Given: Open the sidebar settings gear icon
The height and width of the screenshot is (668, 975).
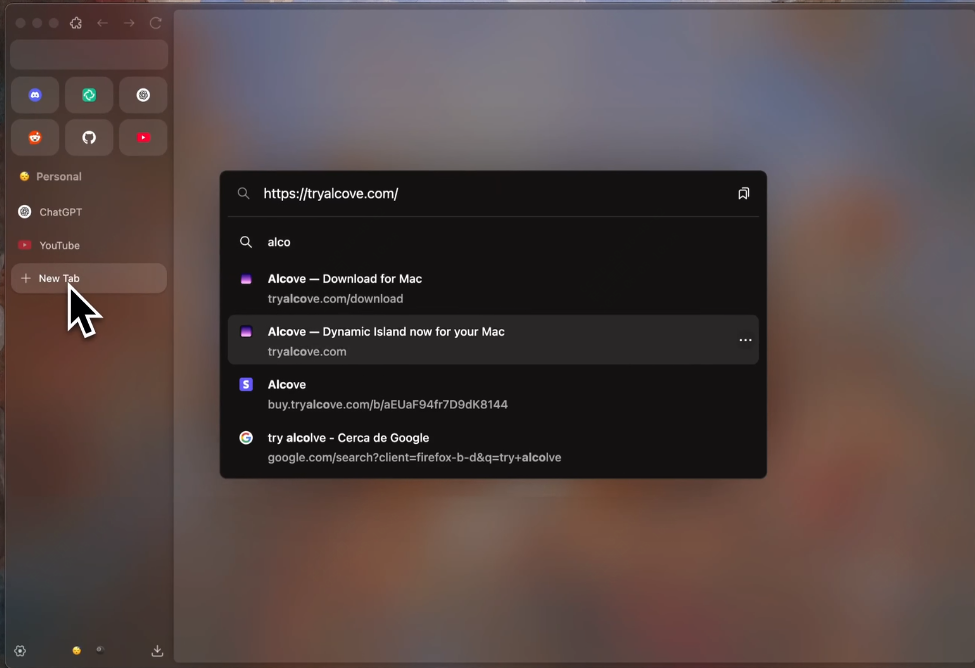Looking at the screenshot, I should (20, 651).
